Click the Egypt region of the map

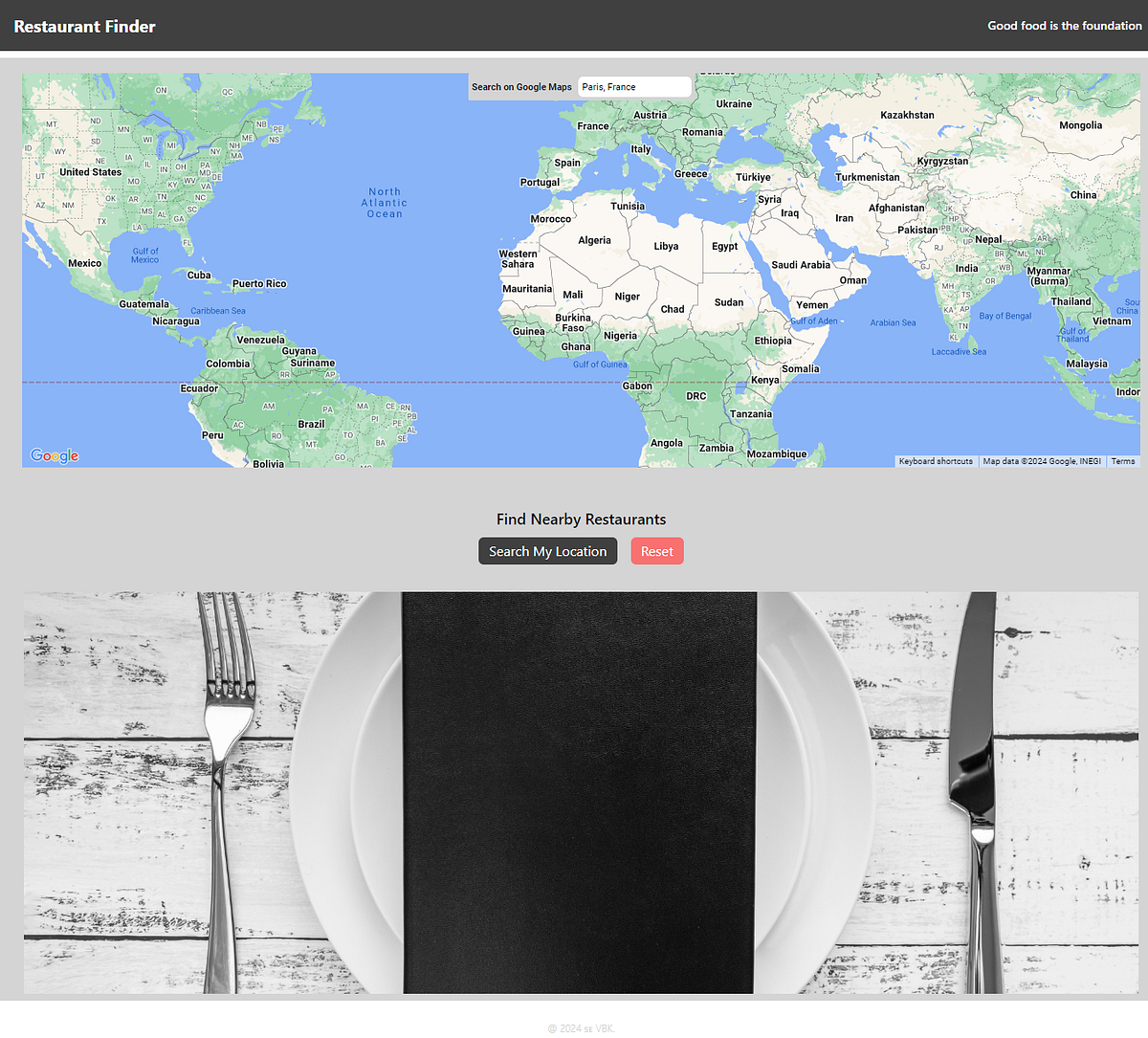725,246
